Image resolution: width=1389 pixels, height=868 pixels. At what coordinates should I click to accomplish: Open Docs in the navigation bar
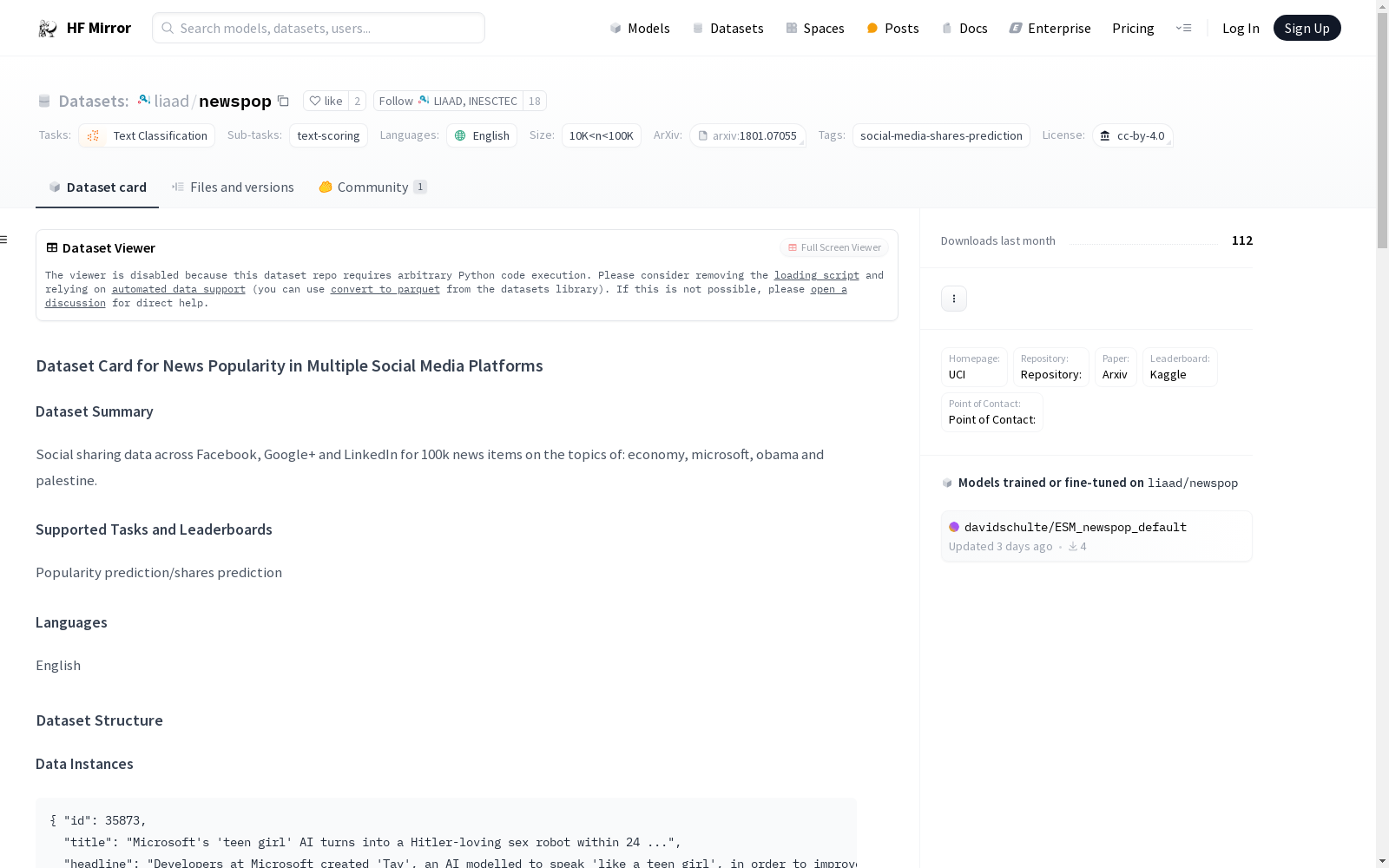click(x=964, y=29)
